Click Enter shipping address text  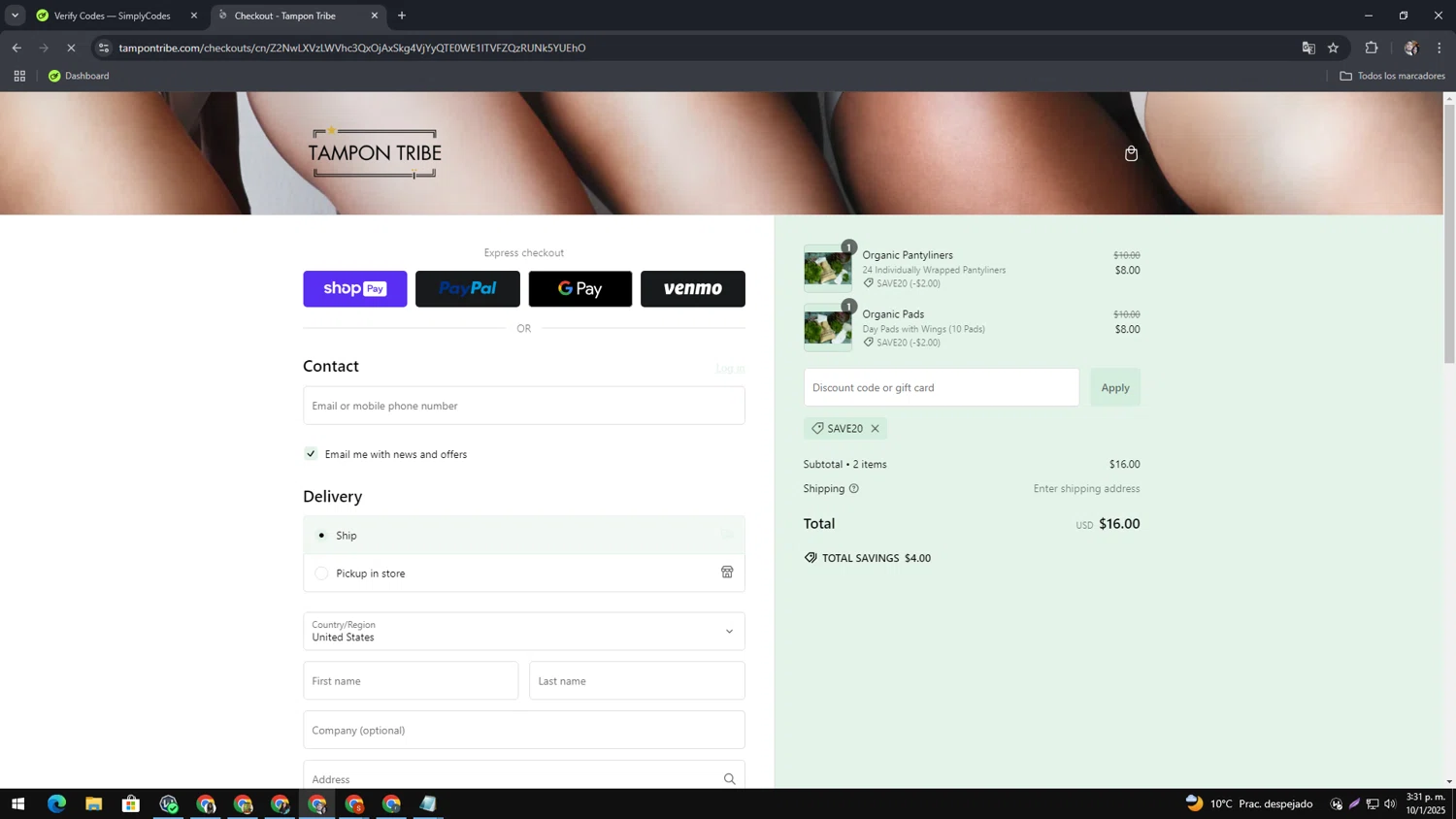[x=1086, y=488]
